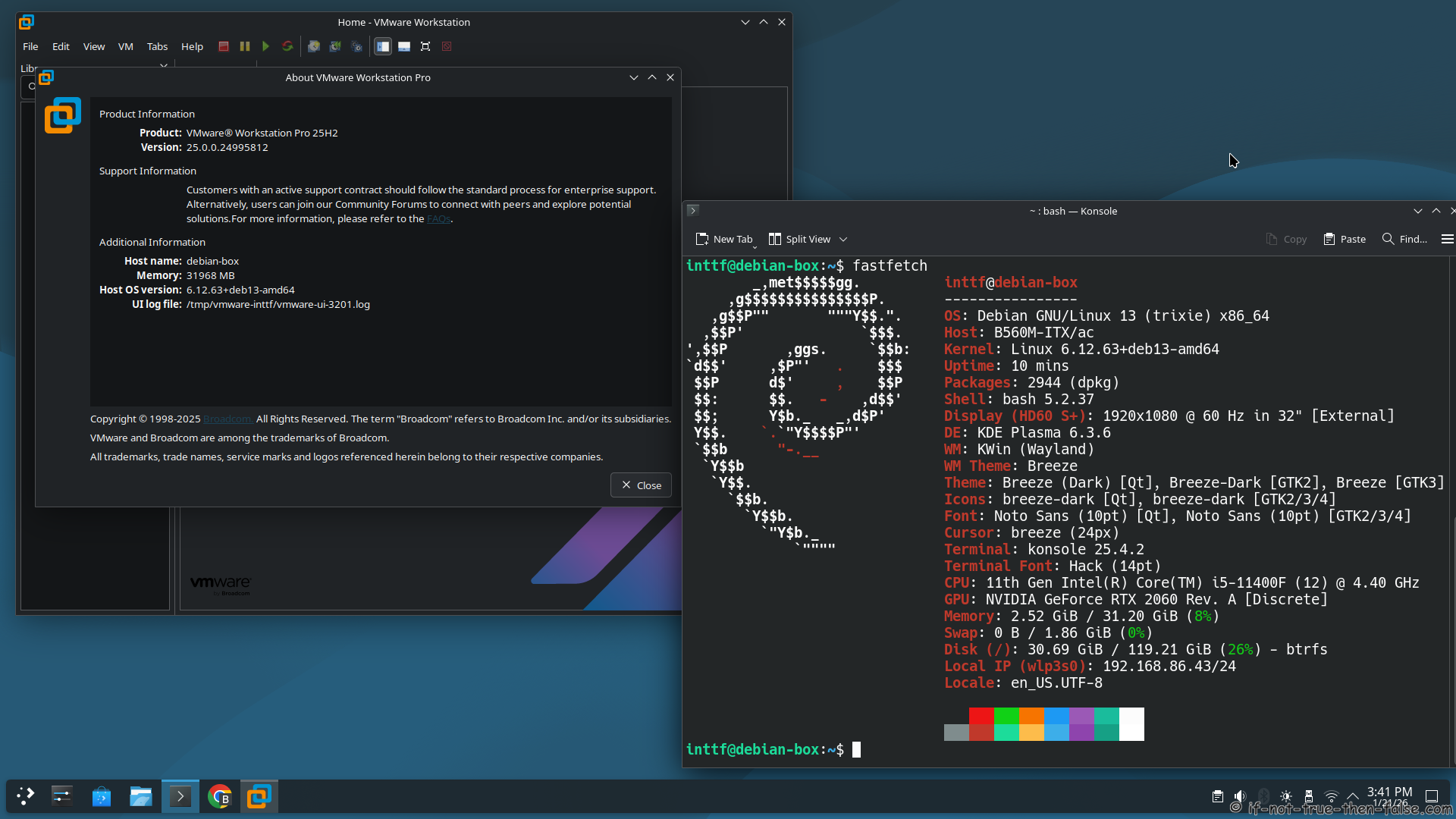Click the 3:41 PM clock

pyautogui.click(x=1389, y=792)
